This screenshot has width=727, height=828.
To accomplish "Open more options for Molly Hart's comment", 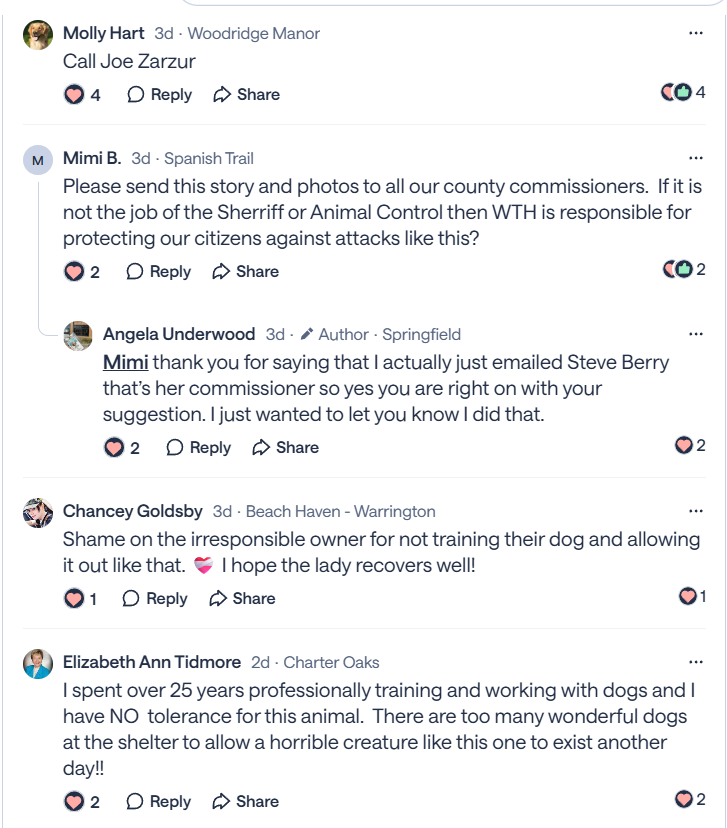I will point(696,33).
